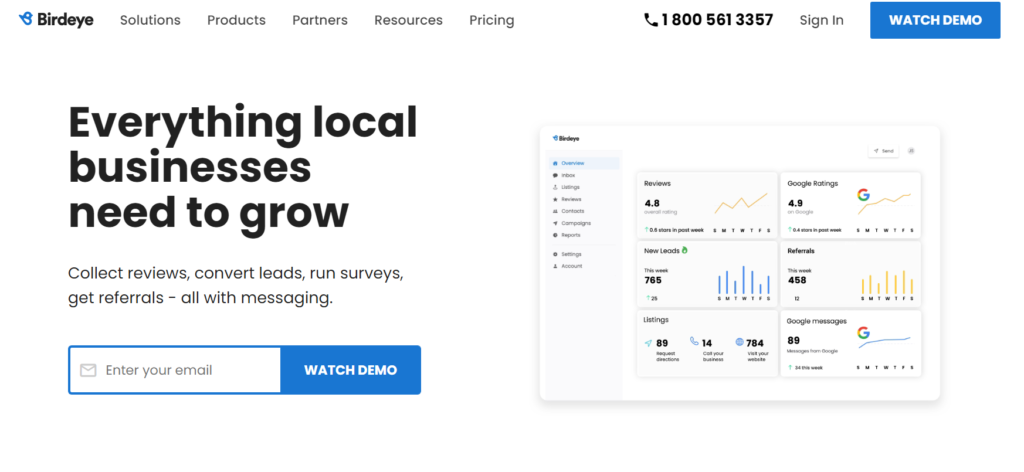Screen dimensions: 1024x472
Task: Select the Listings sidebar icon
Action: click(555, 187)
